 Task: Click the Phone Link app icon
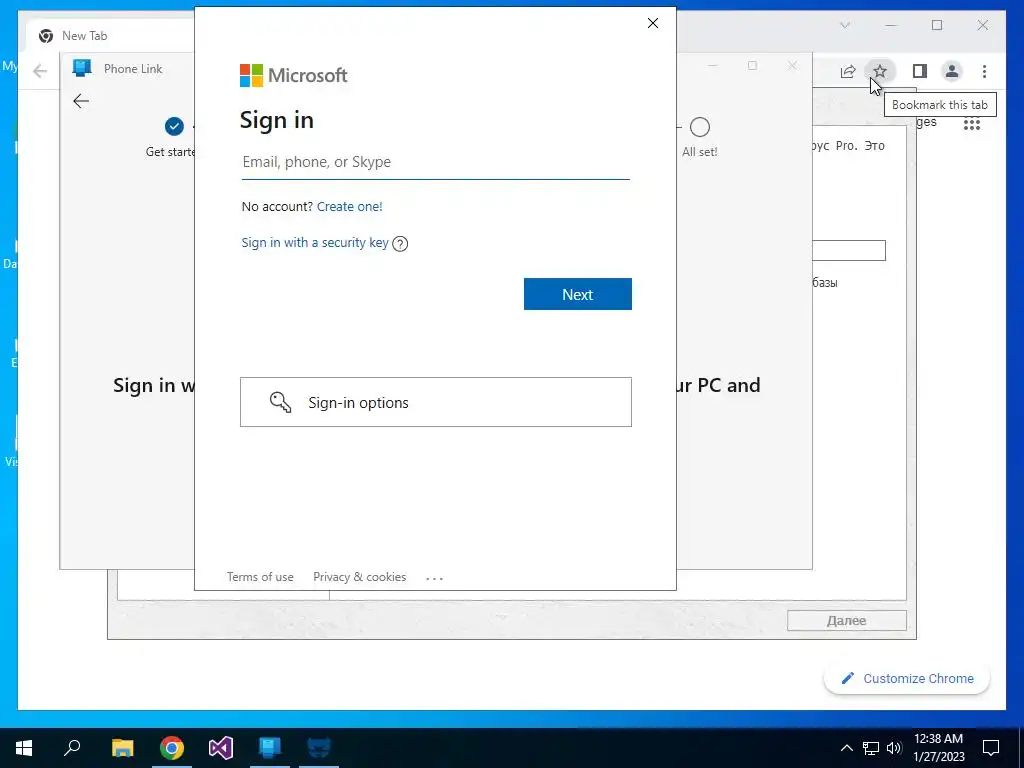[x=82, y=68]
